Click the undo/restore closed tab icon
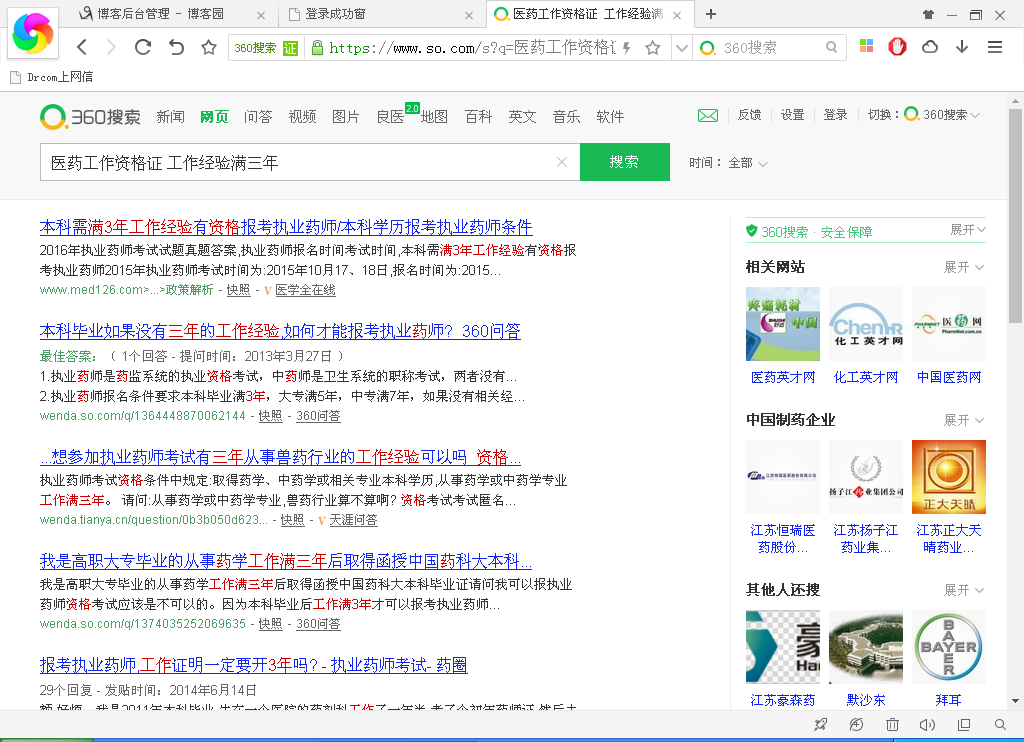1024x742 pixels. coord(176,47)
